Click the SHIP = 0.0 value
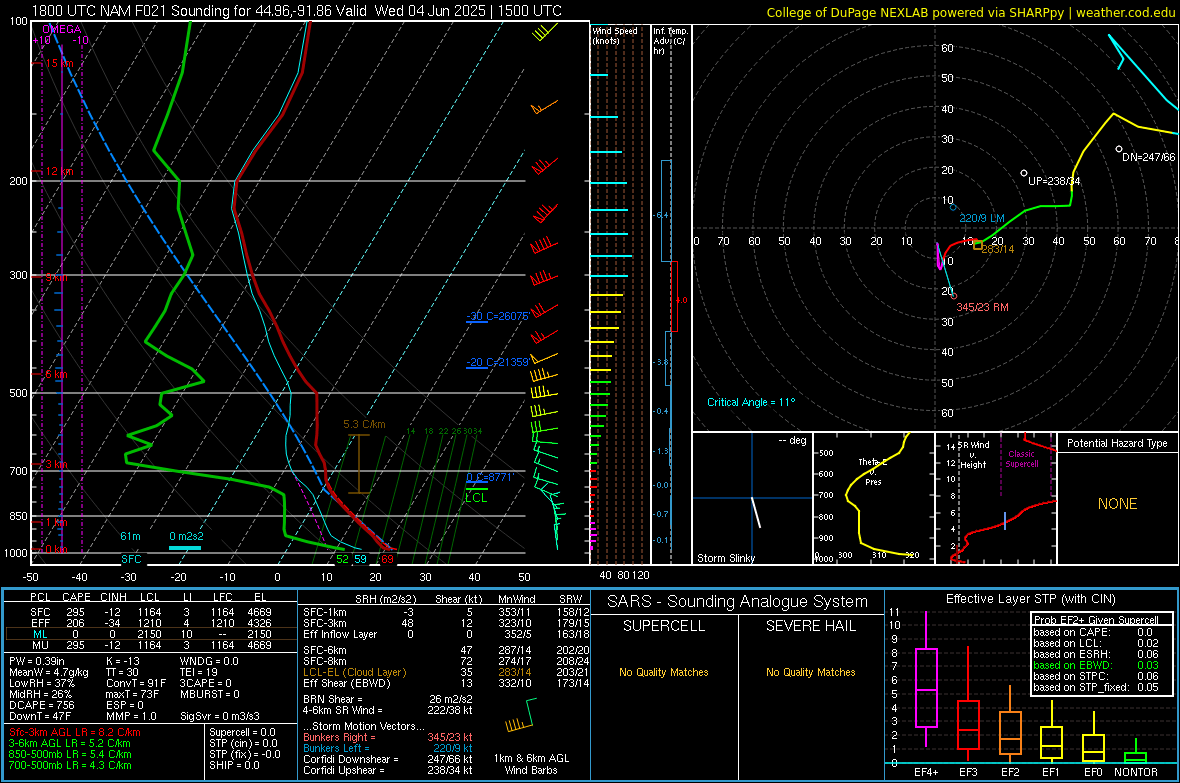This screenshot has width=1180, height=783. [234, 765]
